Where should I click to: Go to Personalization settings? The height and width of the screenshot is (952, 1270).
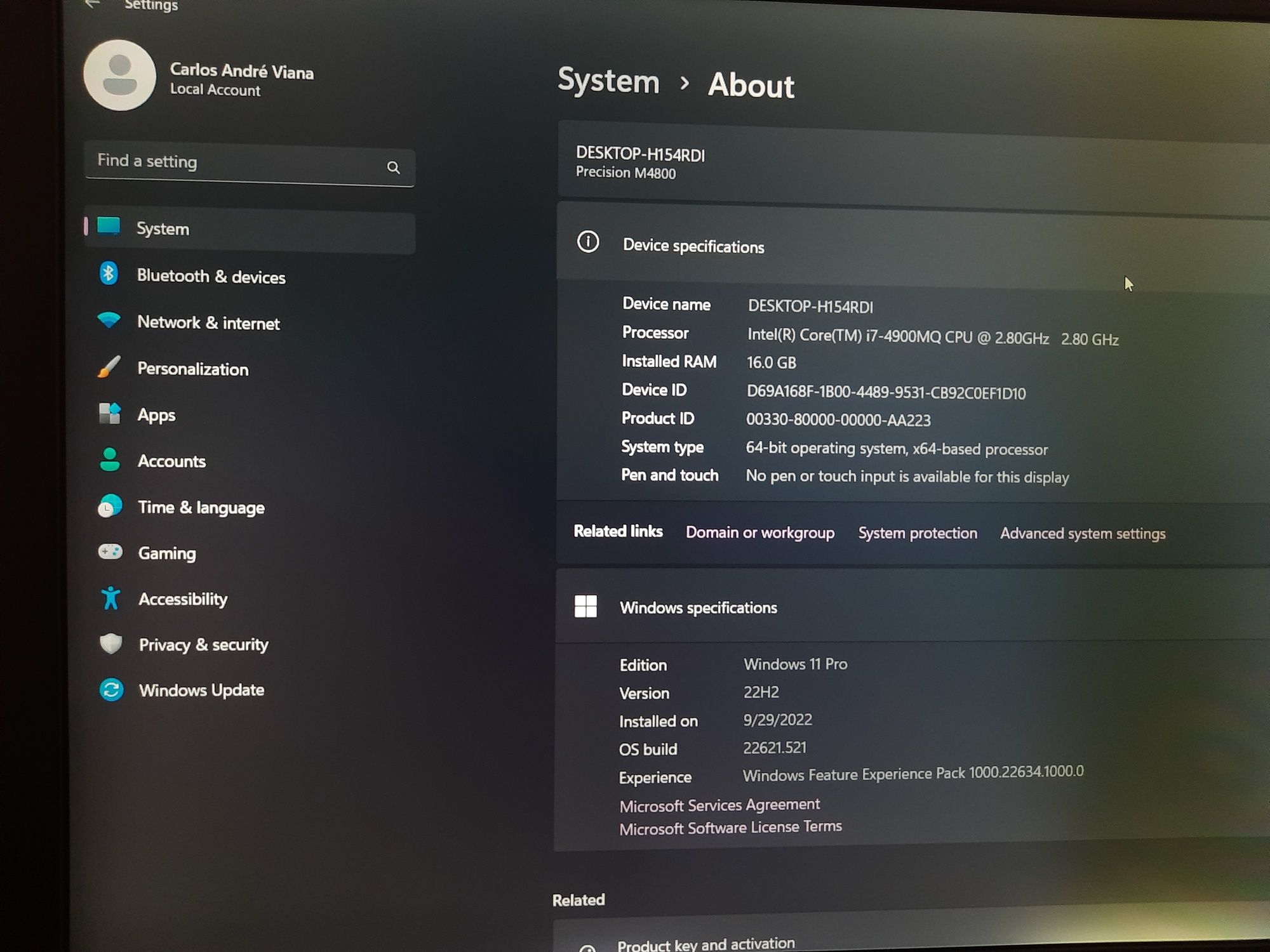pos(250,369)
